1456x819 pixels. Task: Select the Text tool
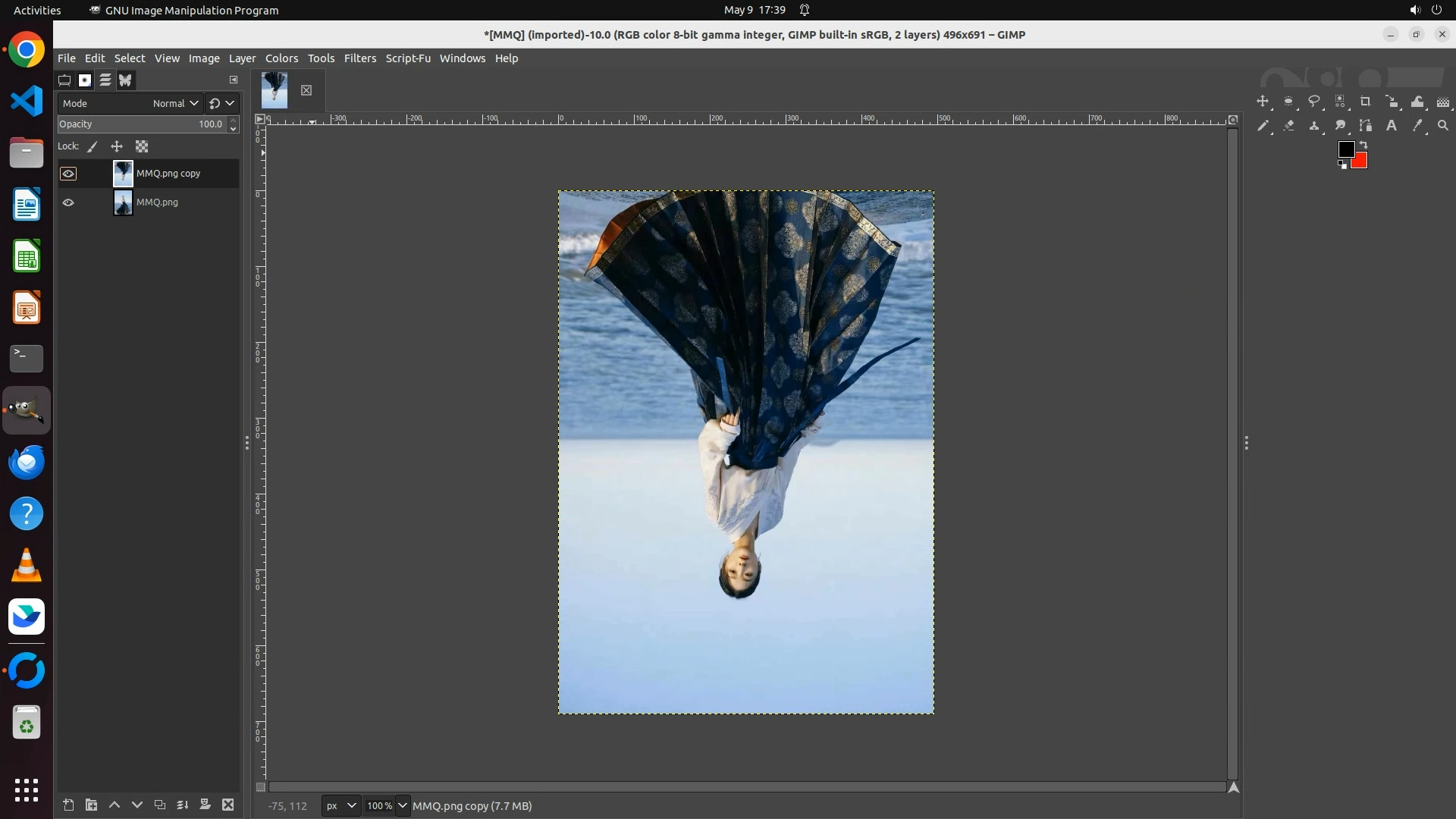point(1392,126)
